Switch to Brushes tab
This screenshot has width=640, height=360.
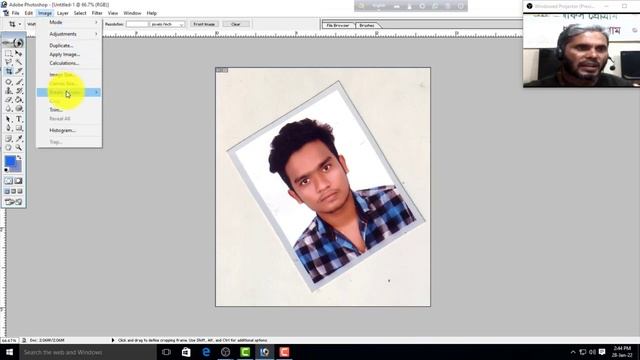(x=367, y=25)
